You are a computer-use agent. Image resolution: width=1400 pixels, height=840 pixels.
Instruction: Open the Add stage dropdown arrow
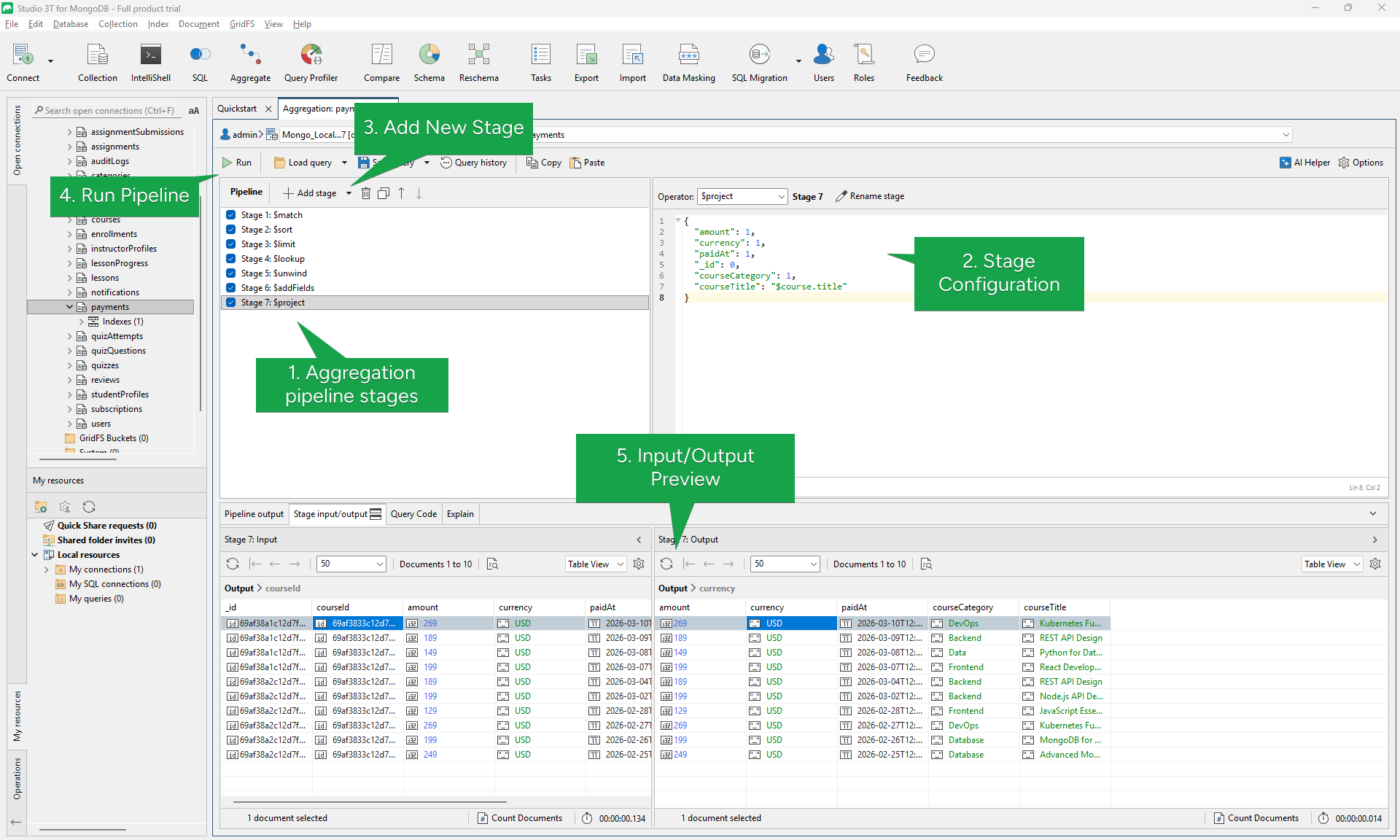tap(349, 193)
